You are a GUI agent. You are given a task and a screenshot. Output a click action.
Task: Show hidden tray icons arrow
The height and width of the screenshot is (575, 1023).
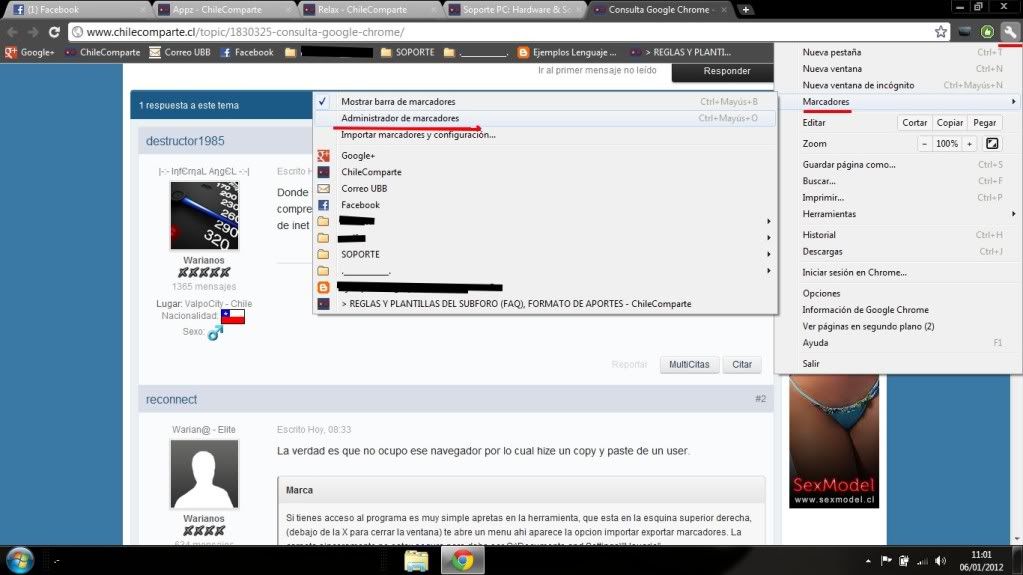pos(868,561)
